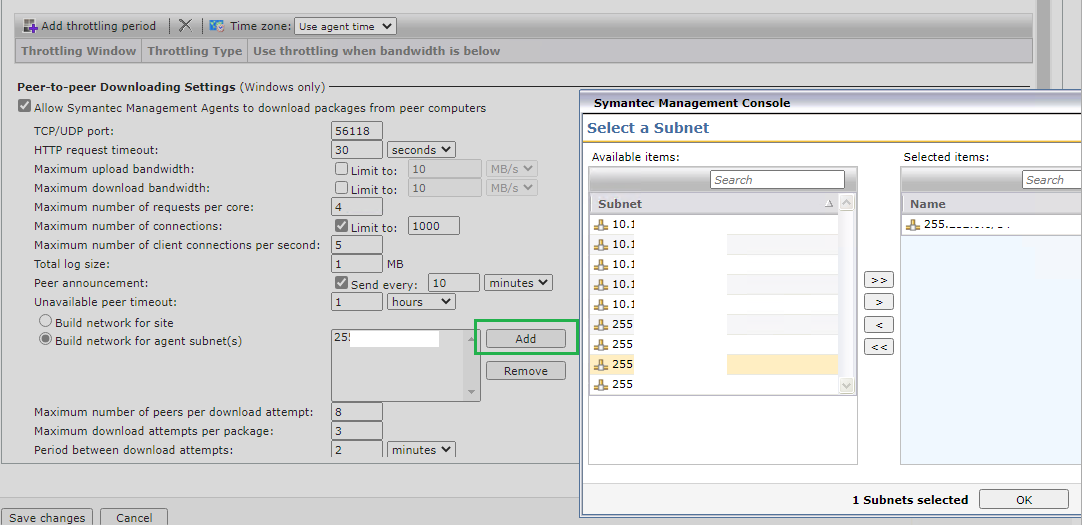
Task: Click Maximum peers per download attempt field
Action: [x=357, y=412]
